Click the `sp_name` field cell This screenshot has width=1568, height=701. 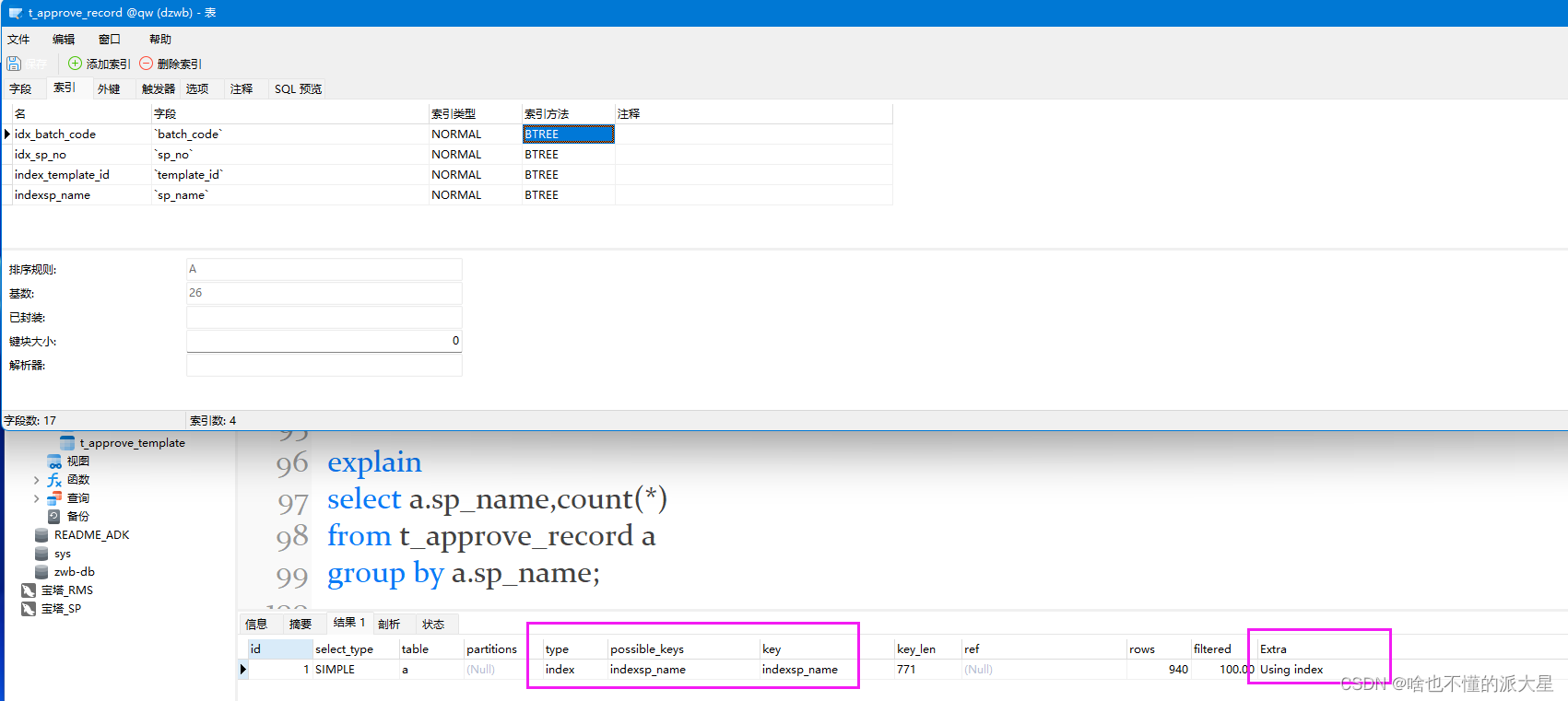(x=289, y=195)
